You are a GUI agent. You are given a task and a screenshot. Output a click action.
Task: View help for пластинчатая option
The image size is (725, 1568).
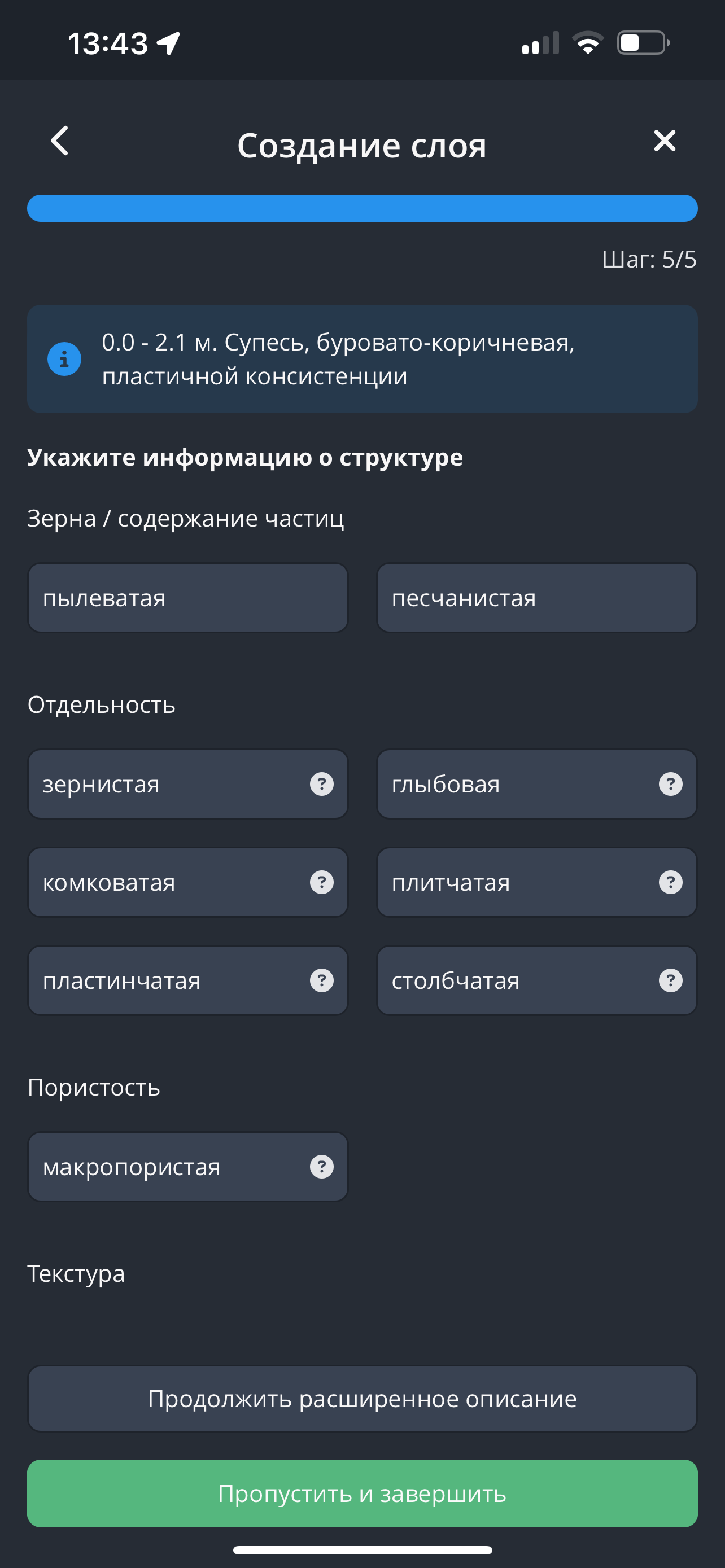click(x=321, y=980)
